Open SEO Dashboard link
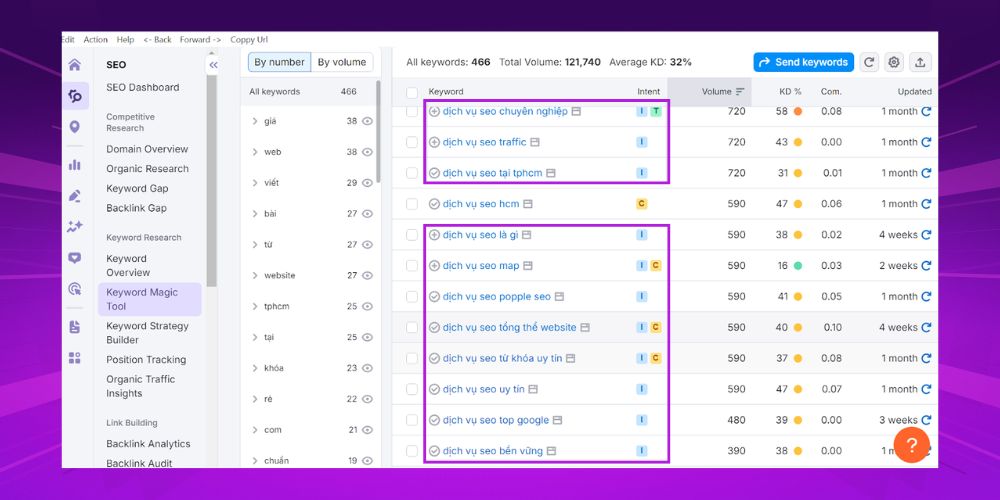 pyautogui.click(x=143, y=87)
